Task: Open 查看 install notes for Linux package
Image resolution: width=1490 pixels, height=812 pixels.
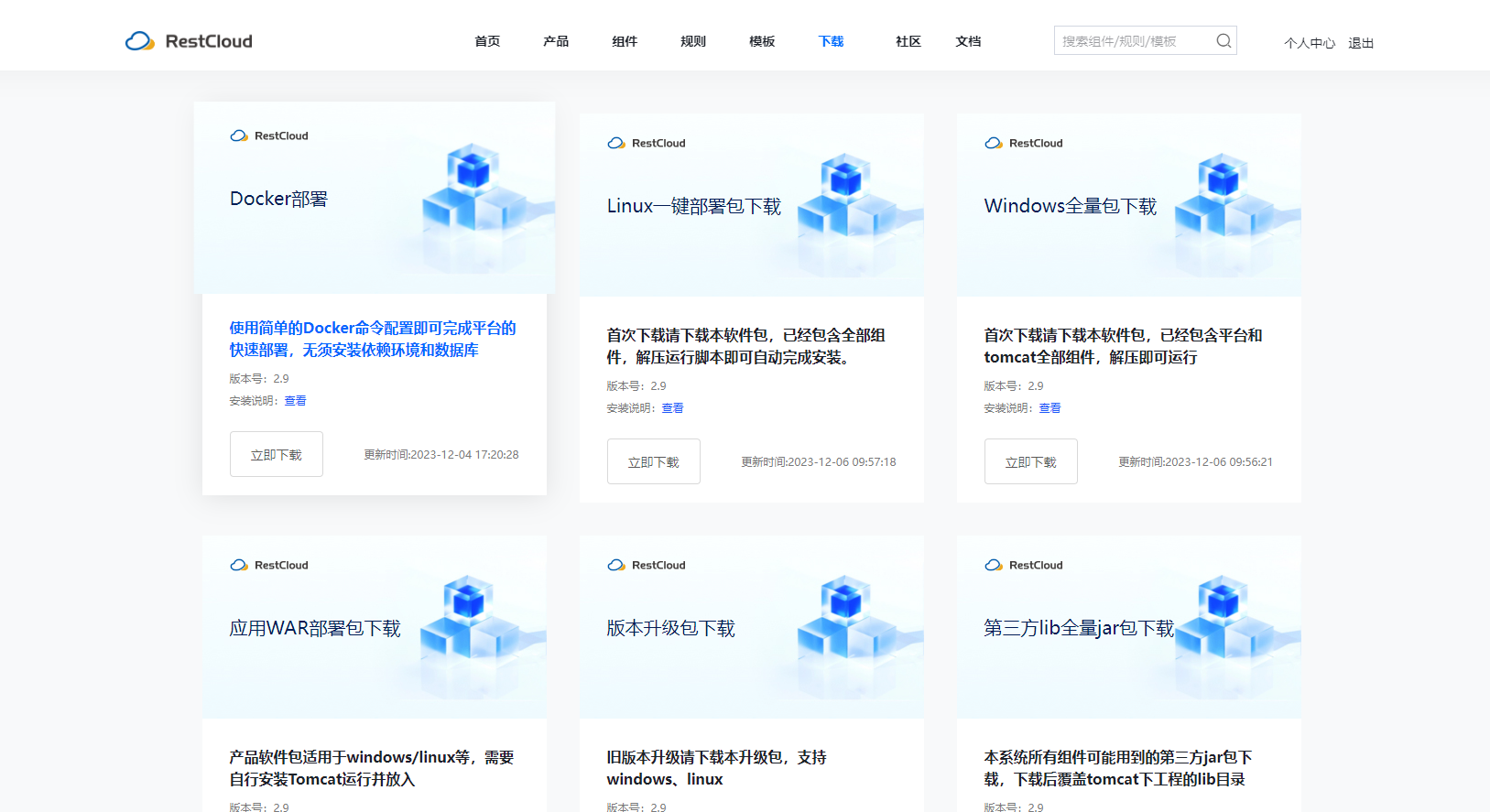Action: coord(672,408)
